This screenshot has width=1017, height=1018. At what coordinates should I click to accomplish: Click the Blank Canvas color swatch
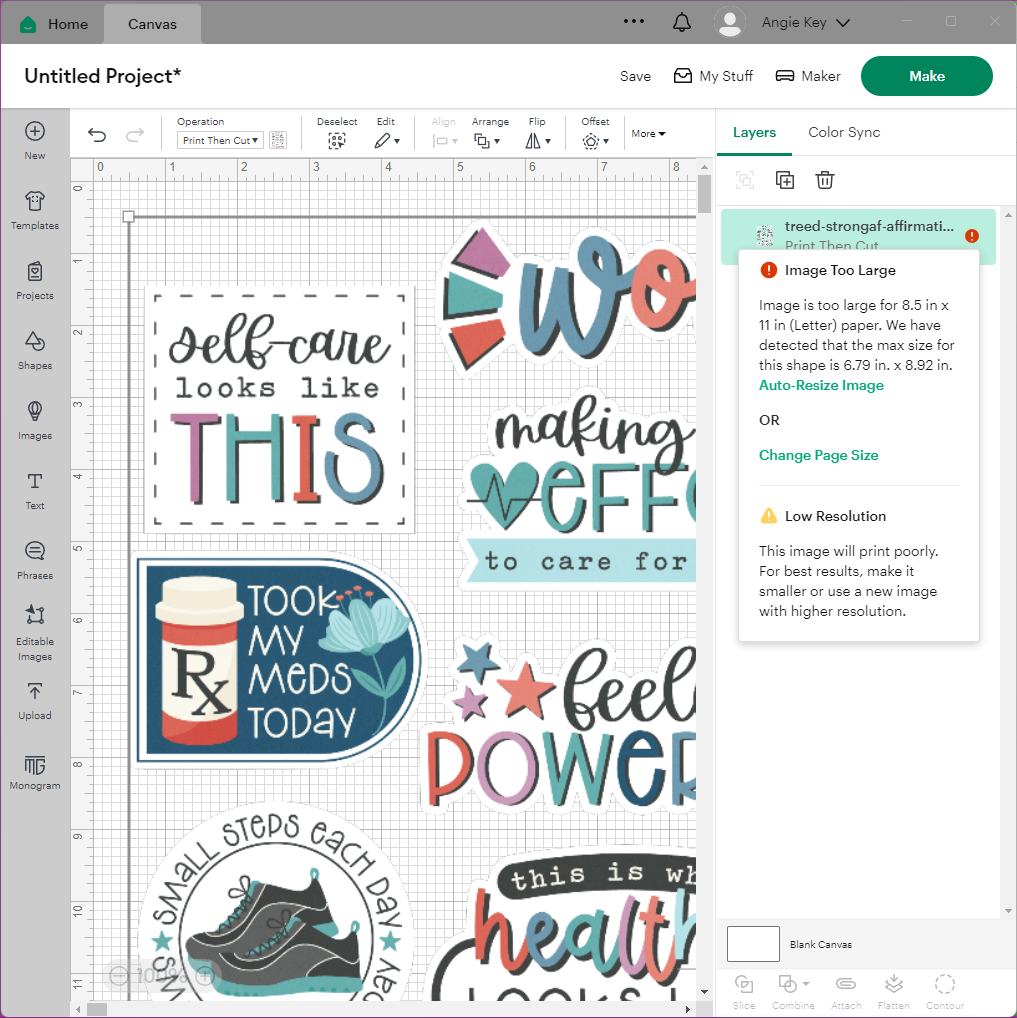coord(752,944)
